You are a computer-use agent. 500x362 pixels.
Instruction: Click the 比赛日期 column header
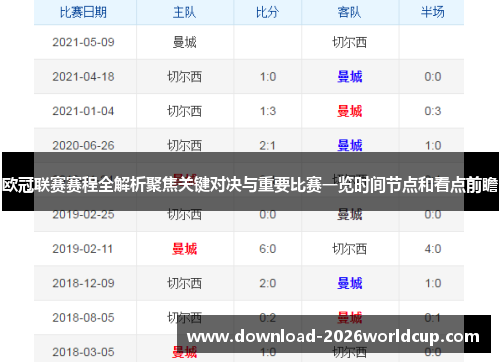83,12
